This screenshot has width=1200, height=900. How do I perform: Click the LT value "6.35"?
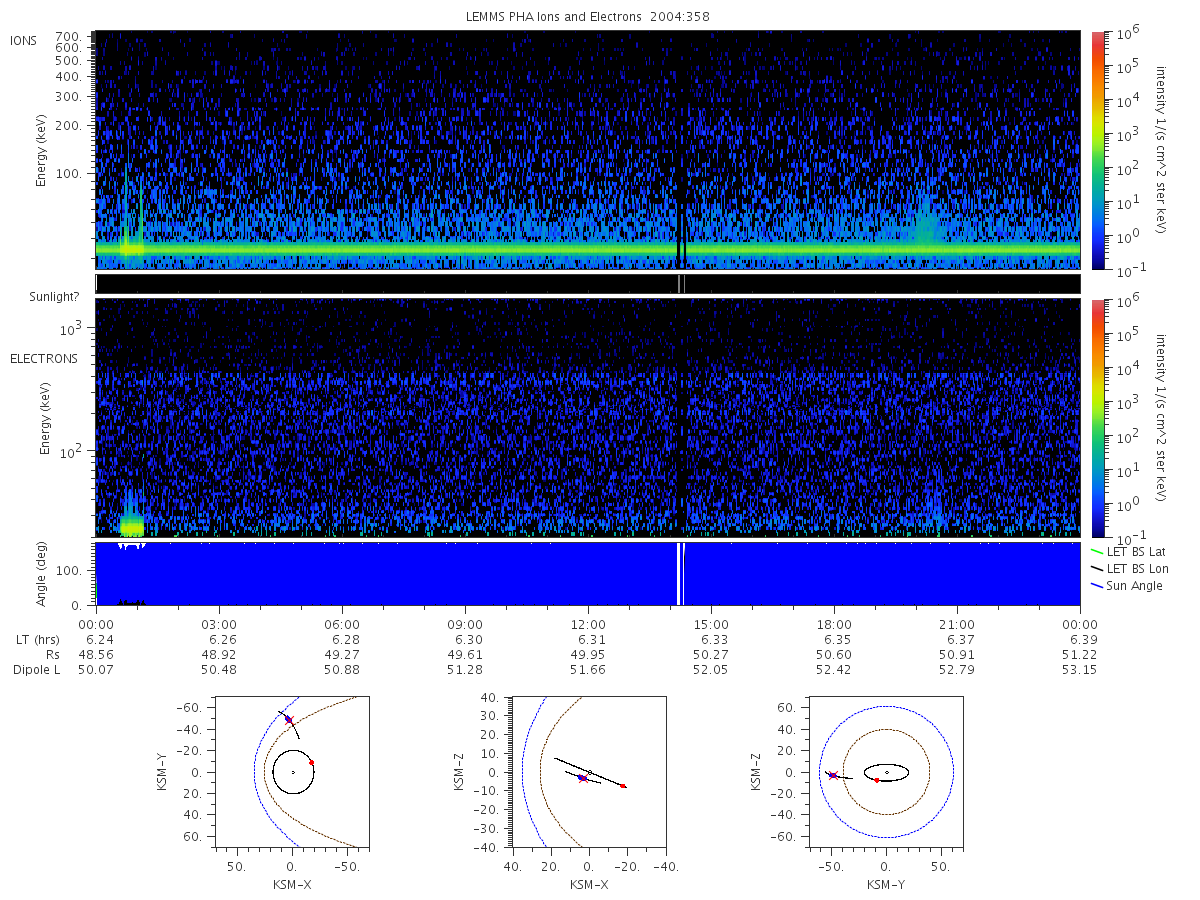(x=834, y=640)
